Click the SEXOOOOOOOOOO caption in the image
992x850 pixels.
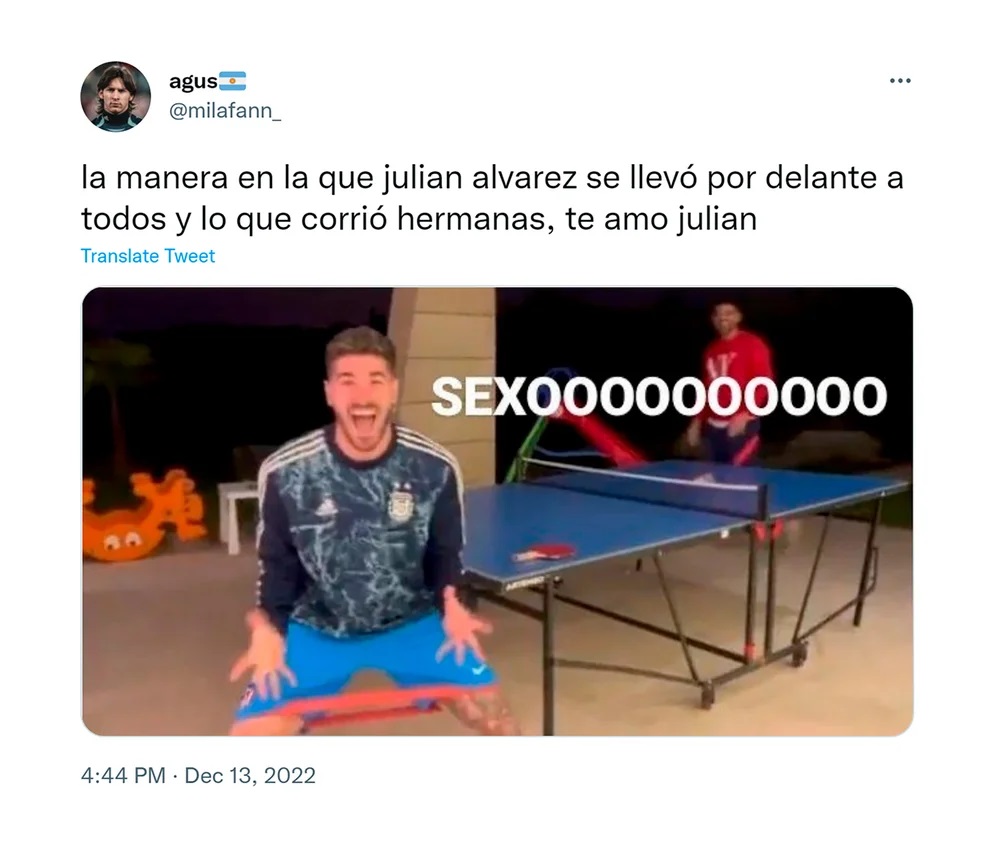pos(659,397)
